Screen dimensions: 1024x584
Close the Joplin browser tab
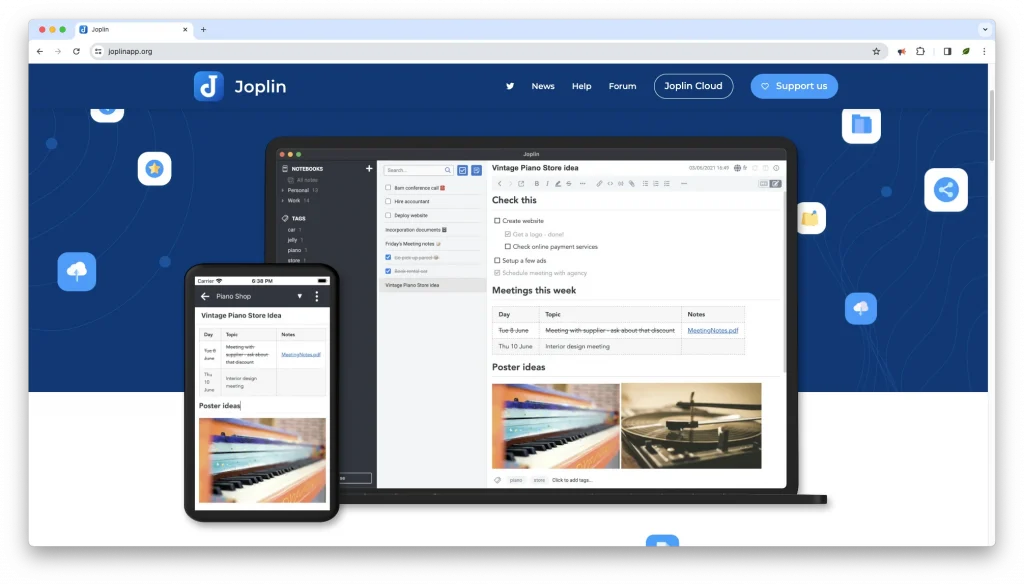(185, 29)
